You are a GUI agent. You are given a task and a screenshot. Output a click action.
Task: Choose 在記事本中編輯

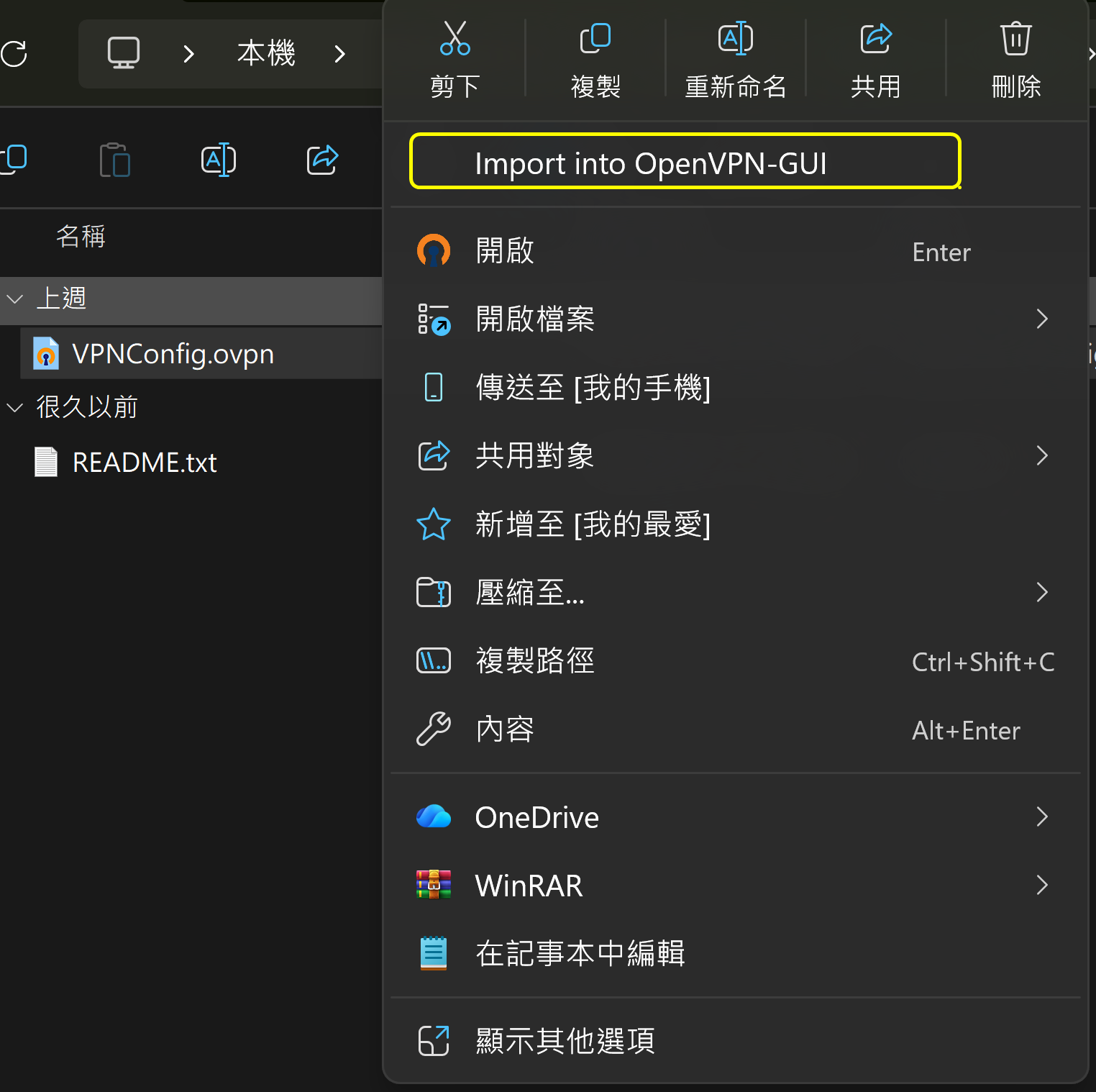735,954
